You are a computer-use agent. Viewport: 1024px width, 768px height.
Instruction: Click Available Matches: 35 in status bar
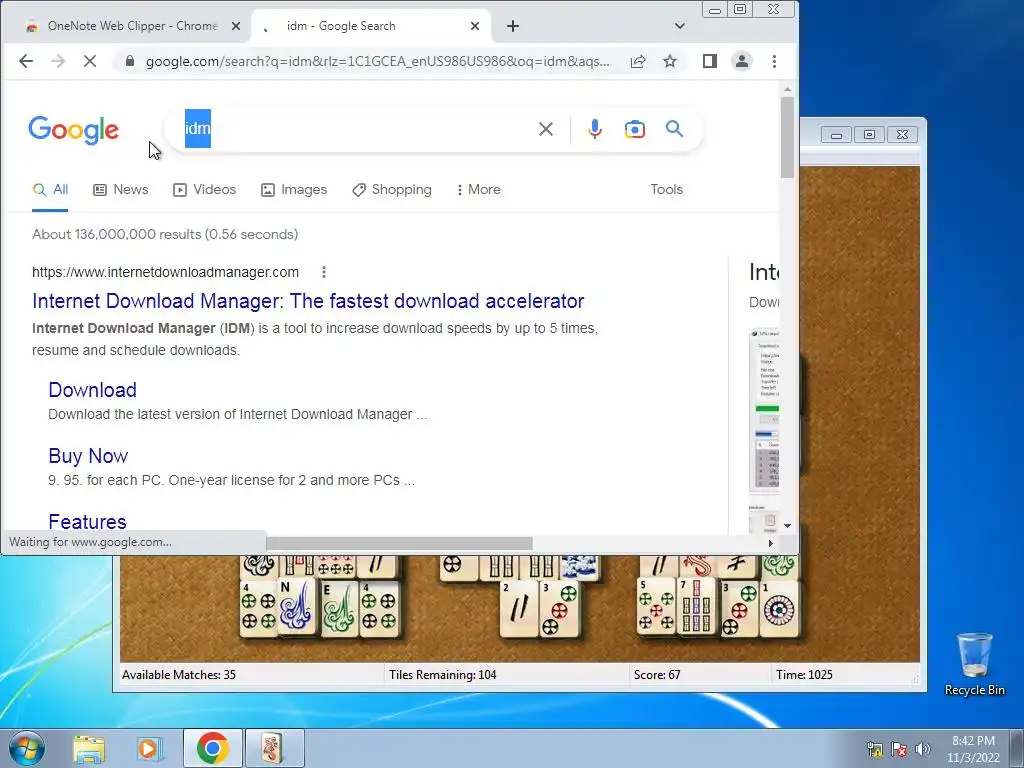click(x=179, y=675)
